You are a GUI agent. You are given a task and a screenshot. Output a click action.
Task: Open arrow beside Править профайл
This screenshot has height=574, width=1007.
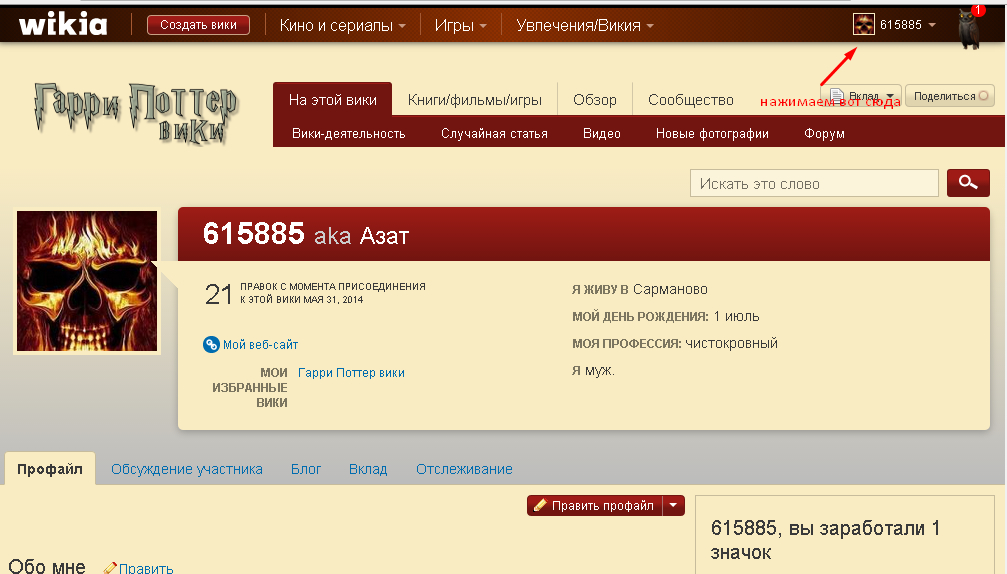673,505
